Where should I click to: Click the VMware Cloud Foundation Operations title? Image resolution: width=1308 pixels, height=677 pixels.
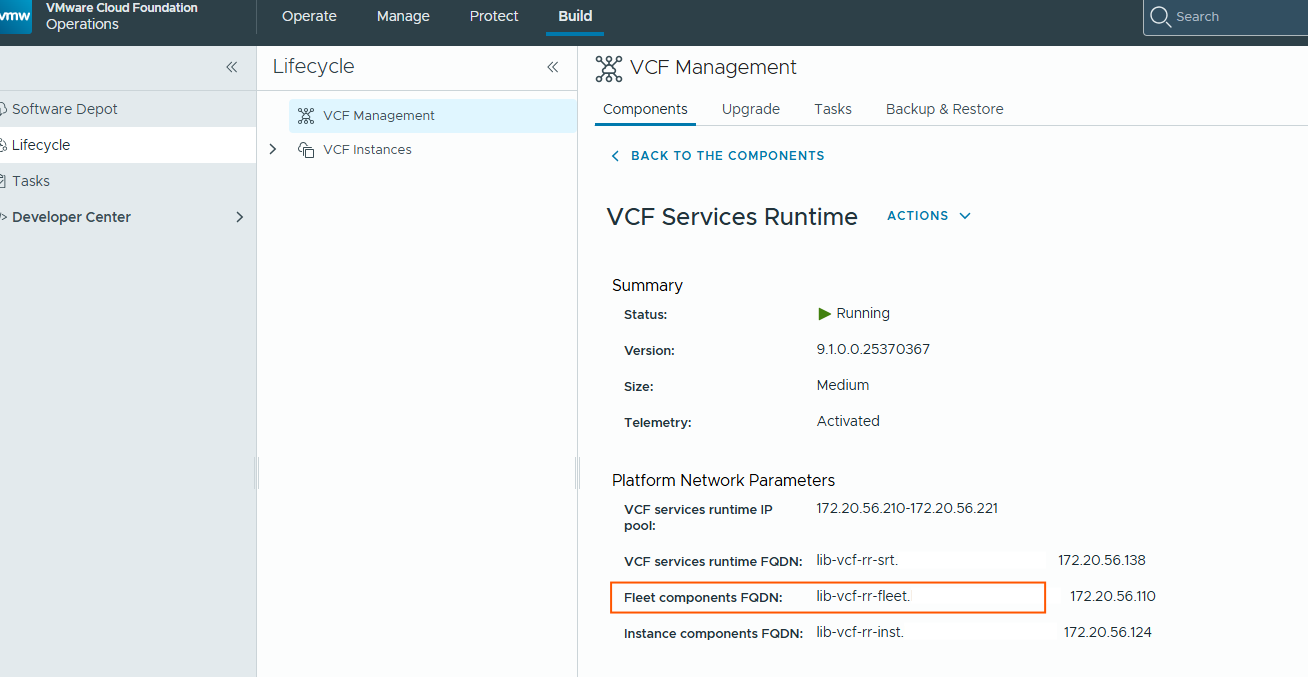click(122, 16)
